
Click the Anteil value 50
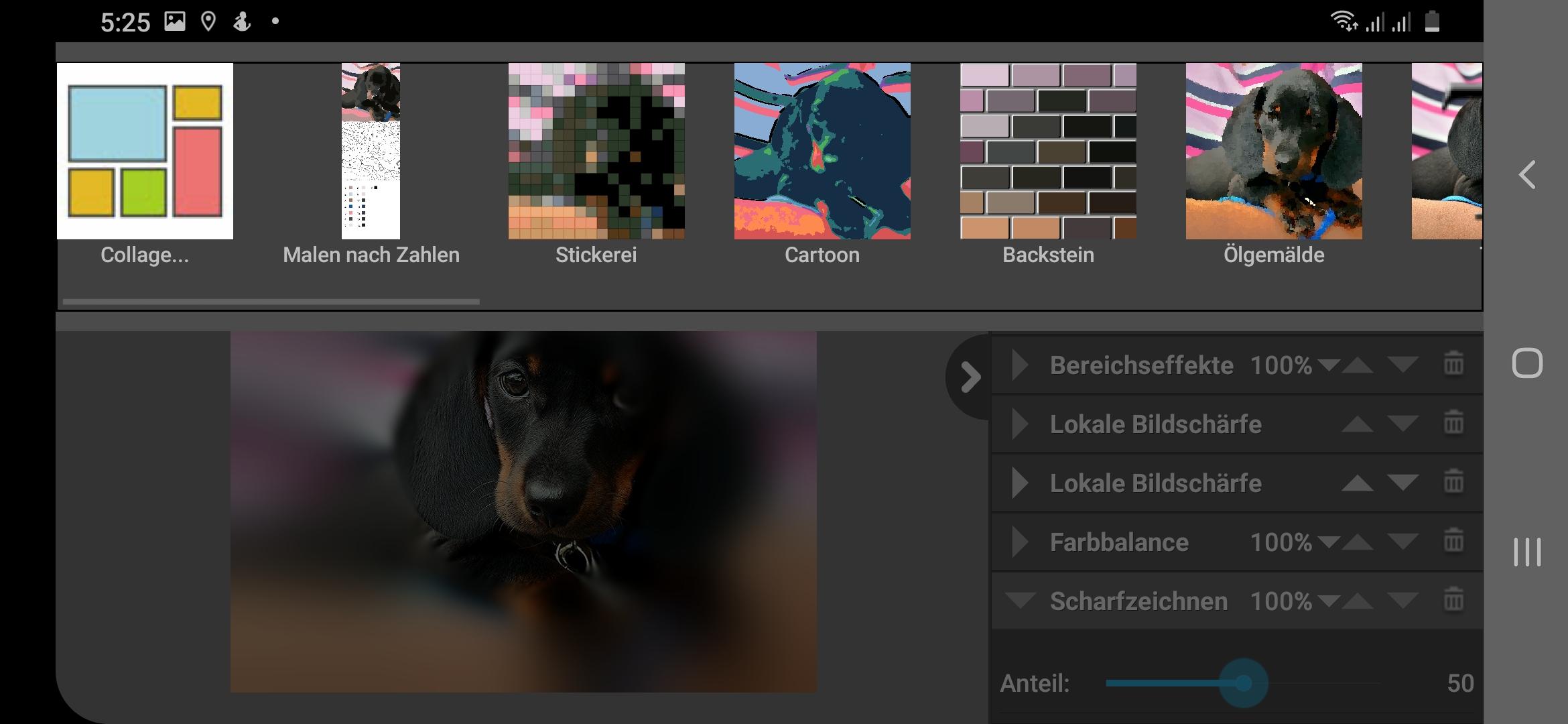(x=1460, y=683)
